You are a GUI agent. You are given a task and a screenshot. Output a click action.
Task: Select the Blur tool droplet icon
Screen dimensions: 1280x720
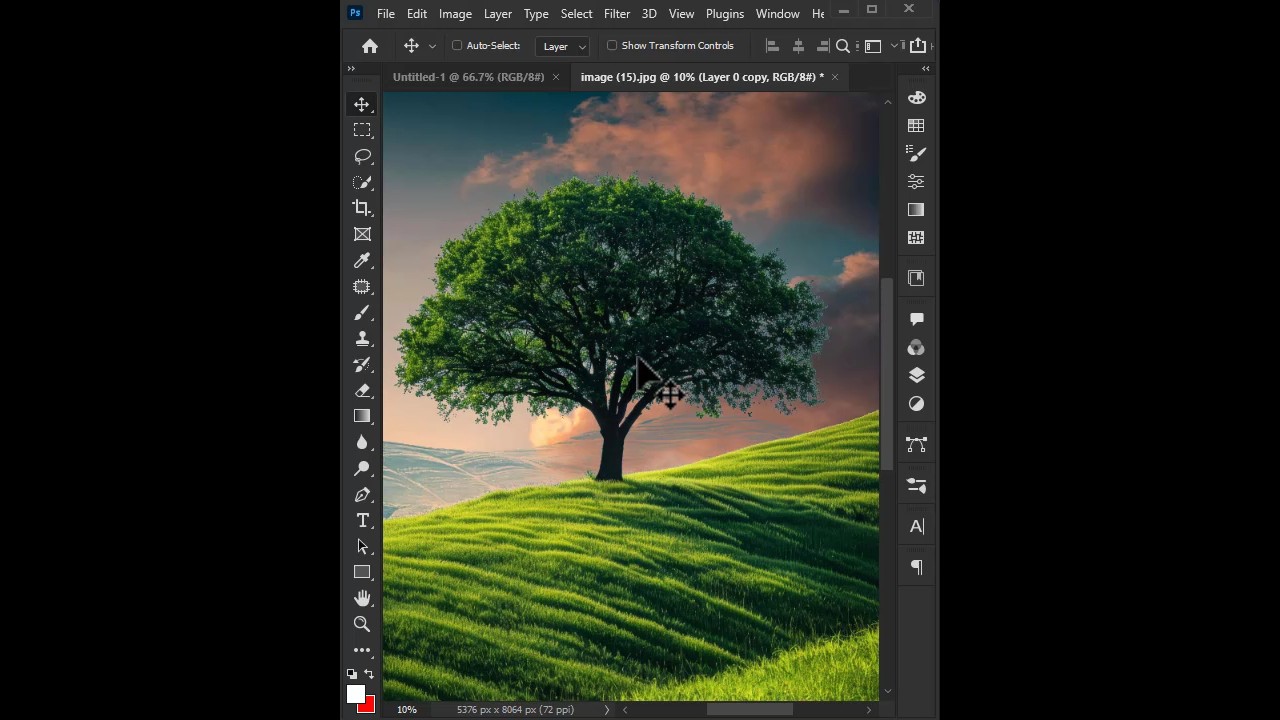click(x=362, y=442)
